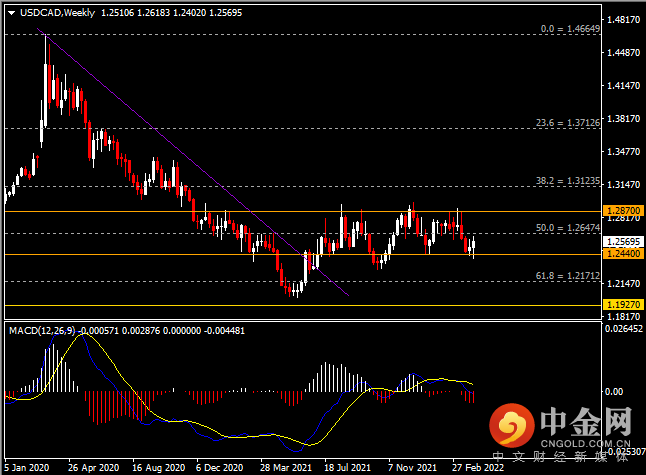
Task: Select the 7 Nov 2021 date label
Action: [412, 468]
